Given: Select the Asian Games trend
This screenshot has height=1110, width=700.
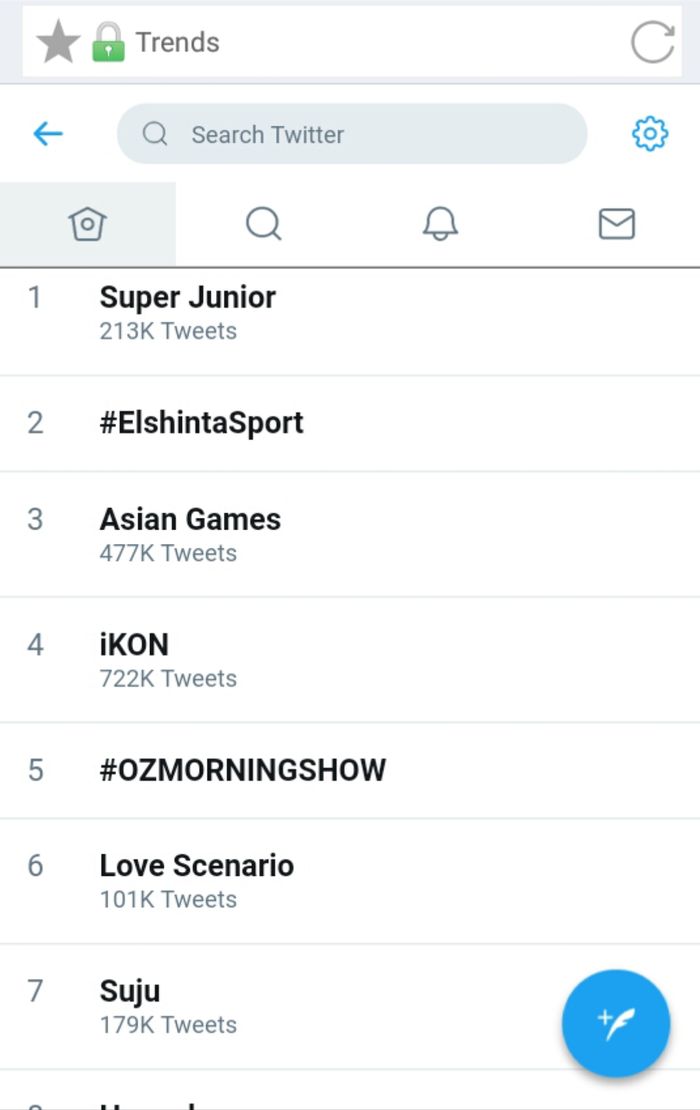Looking at the screenshot, I should (x=190, y=520).
